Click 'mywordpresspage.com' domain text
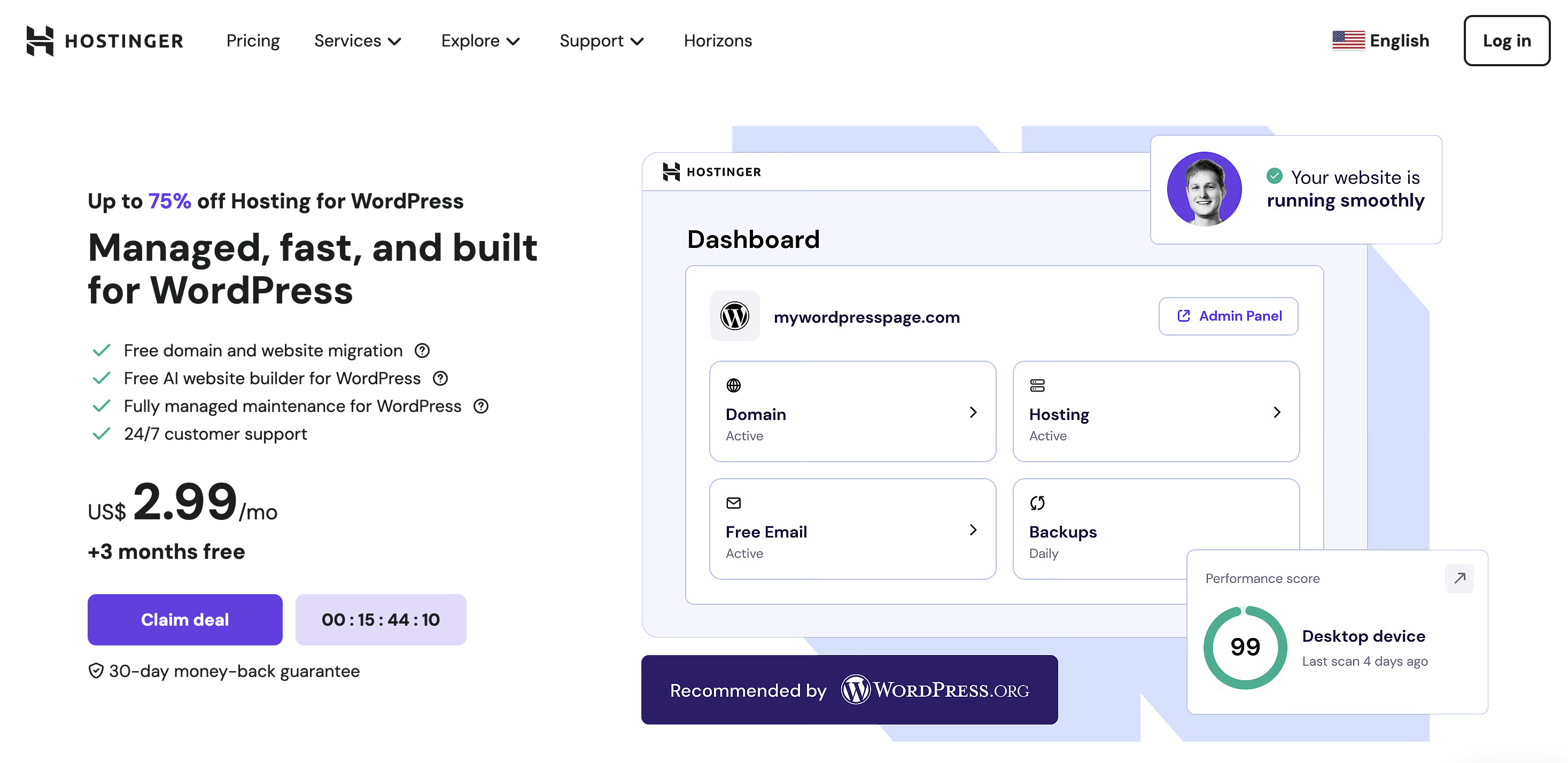The image size is (1568, 763). [x=866, y=317]
